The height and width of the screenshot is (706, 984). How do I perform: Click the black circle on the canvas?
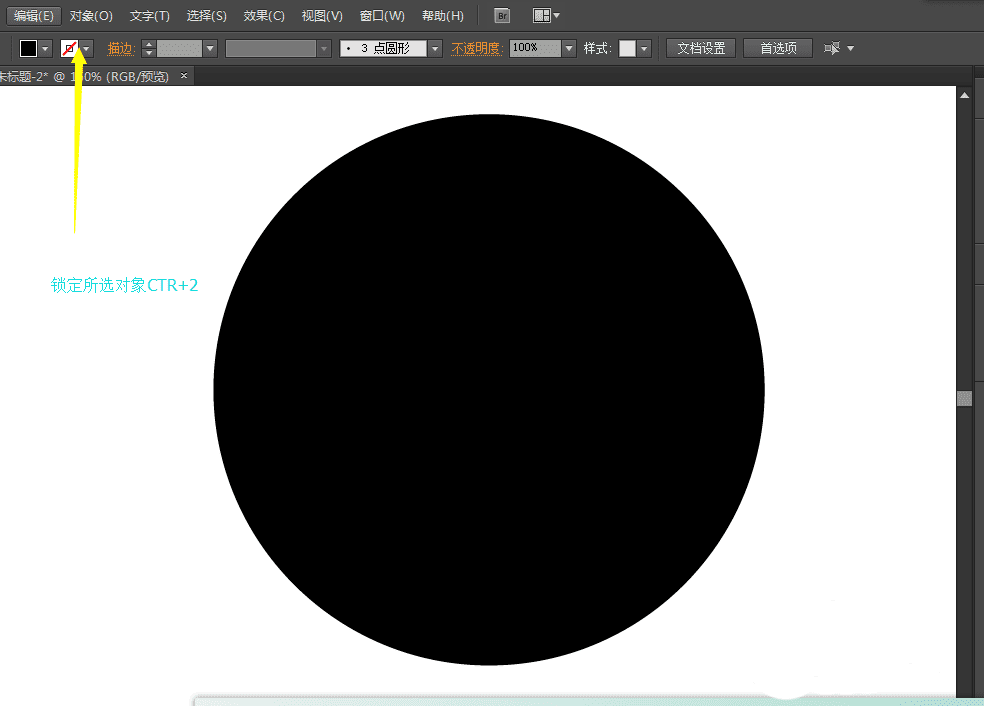coord(489,389)
